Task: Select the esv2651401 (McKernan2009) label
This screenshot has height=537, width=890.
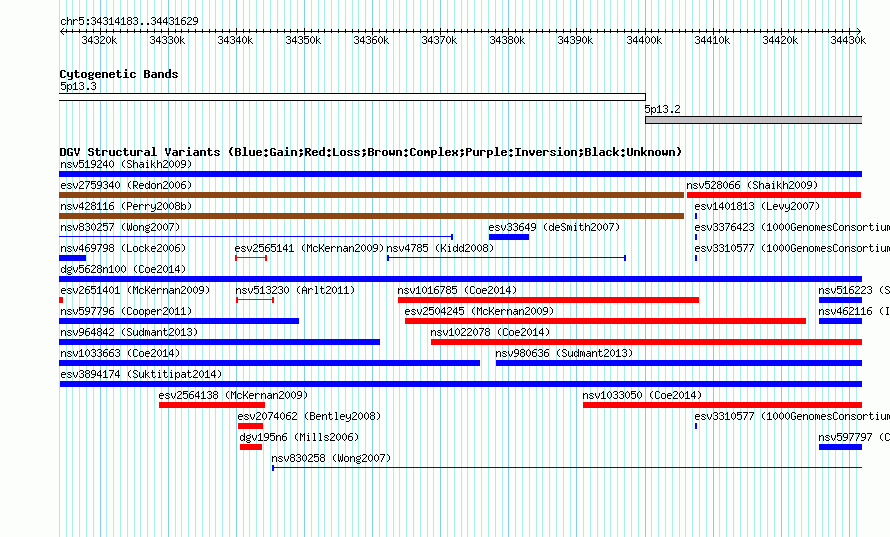Action: 135,290
